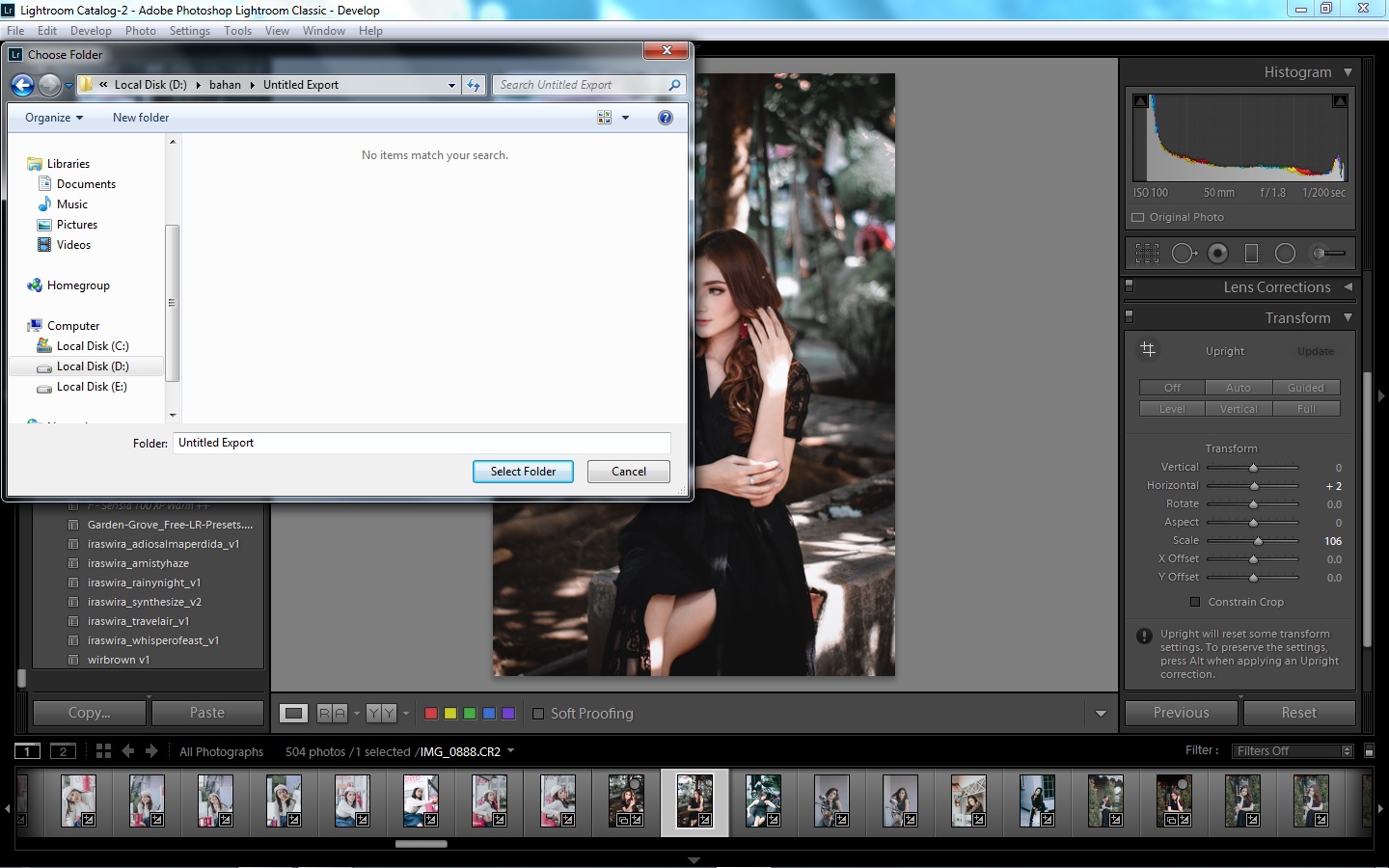Select the Adjustment Brush tool
The image size is (1389, 868).
click(x=1328, y=254)
